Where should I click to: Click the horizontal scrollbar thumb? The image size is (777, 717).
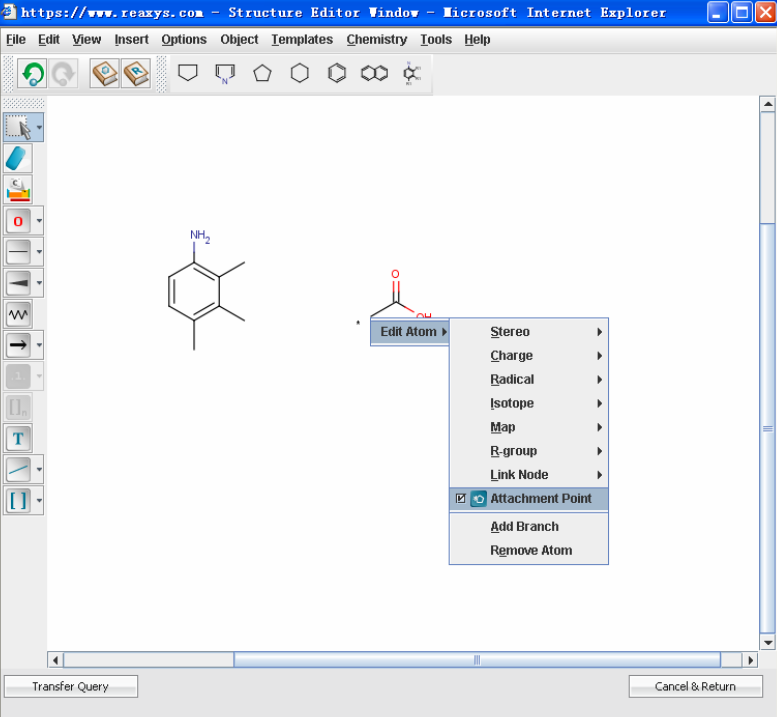click(x=477, y=660)
